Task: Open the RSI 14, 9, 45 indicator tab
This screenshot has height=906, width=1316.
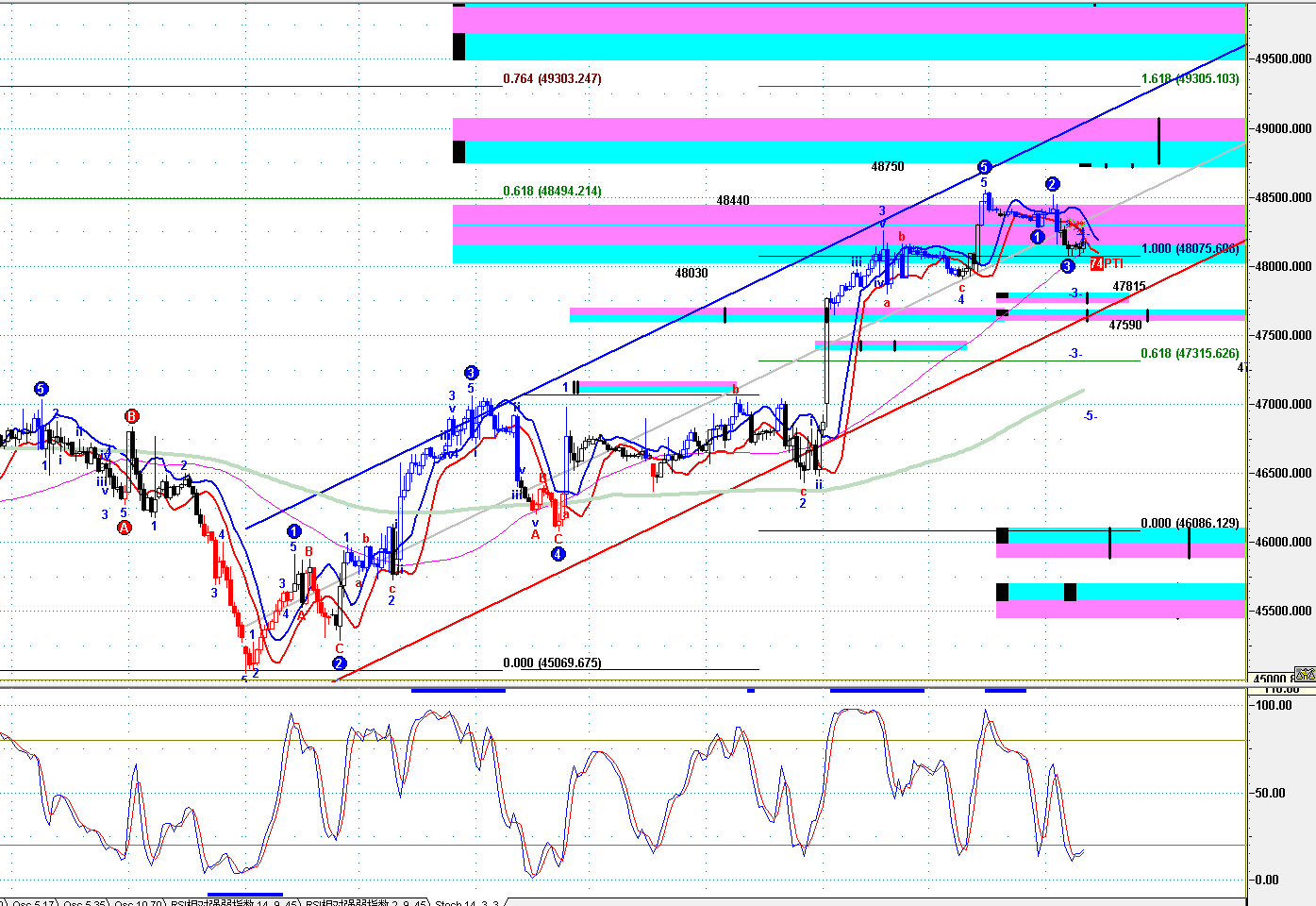Action: point(234,902)
